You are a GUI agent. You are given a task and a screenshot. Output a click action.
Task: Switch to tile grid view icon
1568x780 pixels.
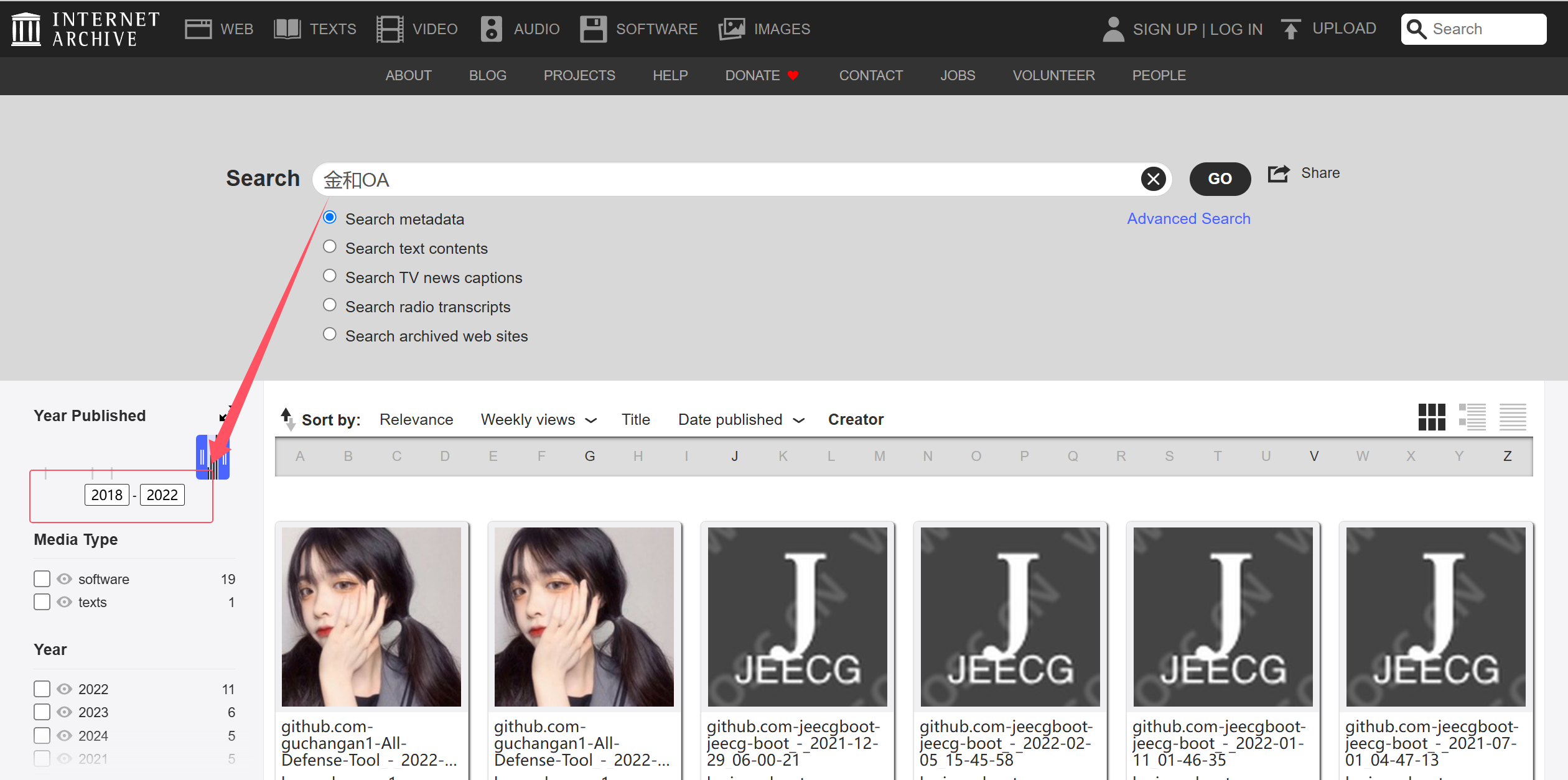(x=1432, y=417)
